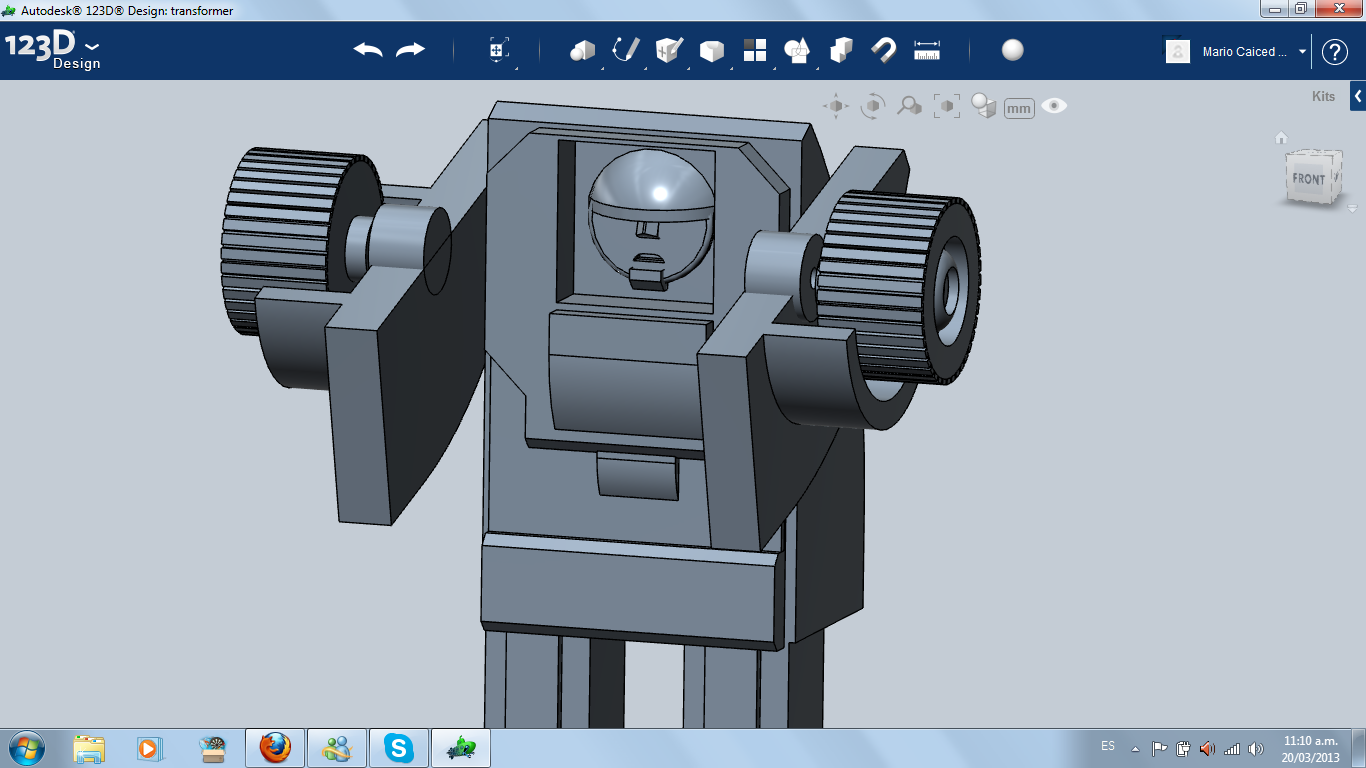1366x768 pixels.
Task: Toggle visibility with the eye icon
Action: click(1054, 105)
